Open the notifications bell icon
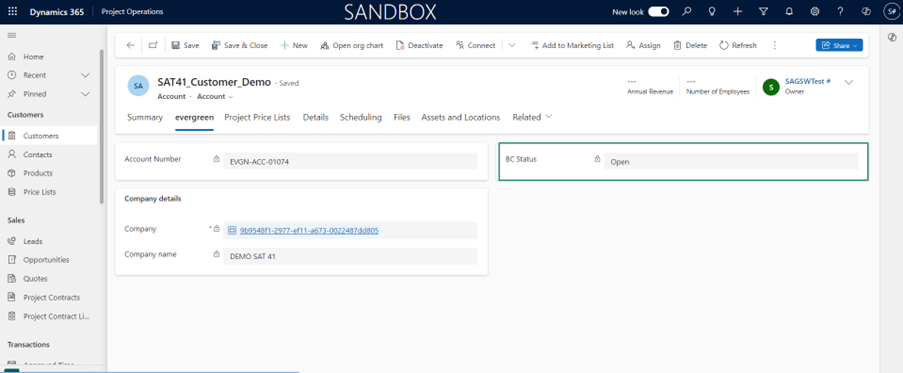Image resolution: width=903 pixels, height=373 pixels. 789,12
